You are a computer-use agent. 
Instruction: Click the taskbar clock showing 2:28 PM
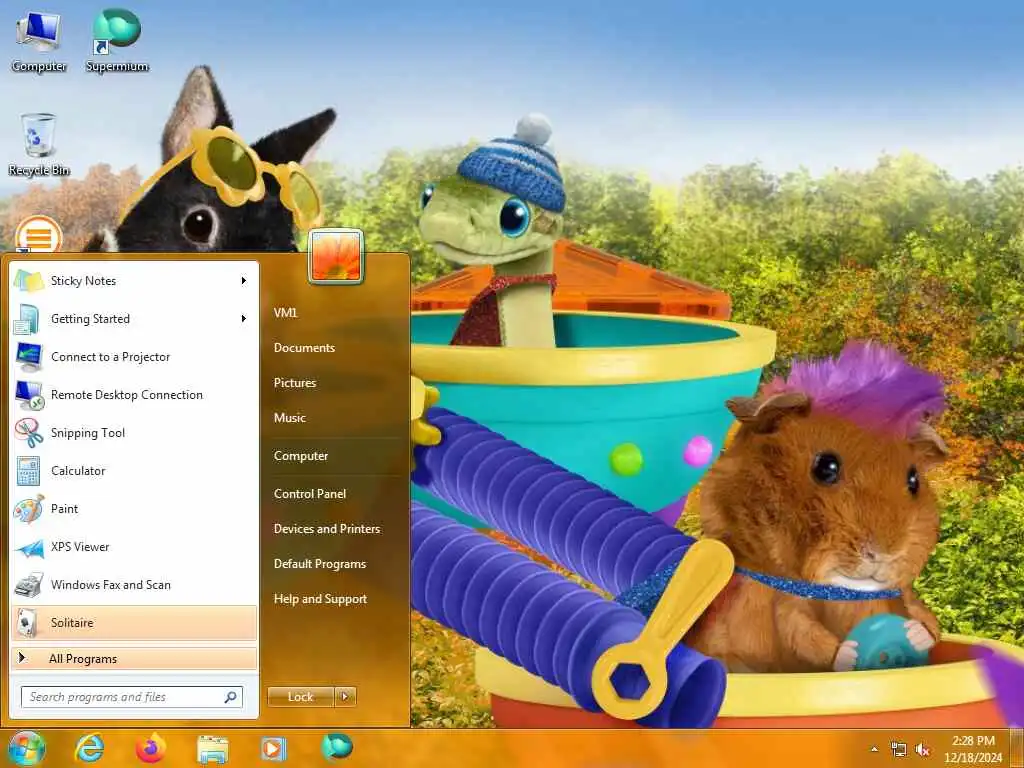pyautogui.click(x=973, y=749)
